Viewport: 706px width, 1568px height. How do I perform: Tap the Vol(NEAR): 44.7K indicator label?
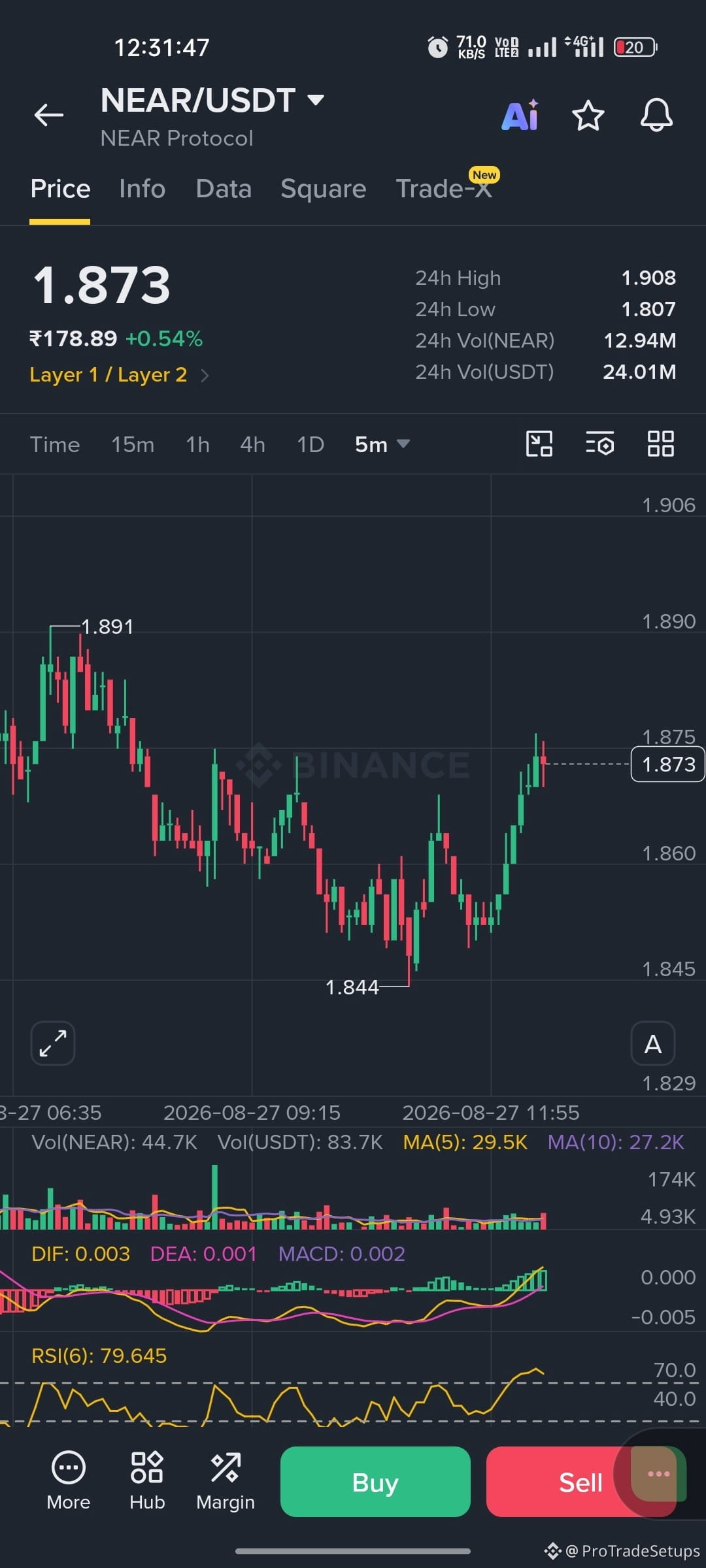[114, 1142]
